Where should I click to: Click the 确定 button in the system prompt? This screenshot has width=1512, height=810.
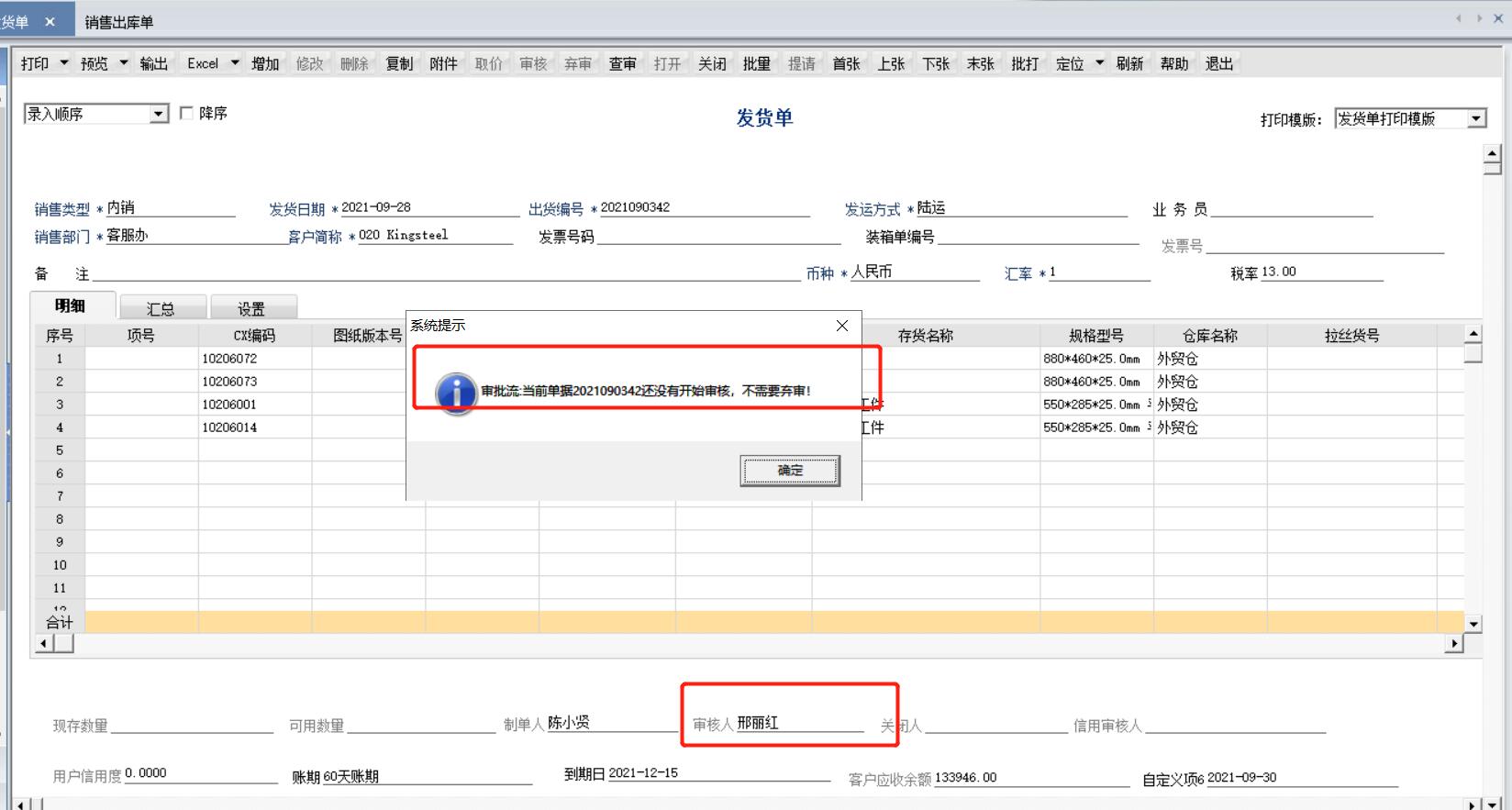point(790,471)
